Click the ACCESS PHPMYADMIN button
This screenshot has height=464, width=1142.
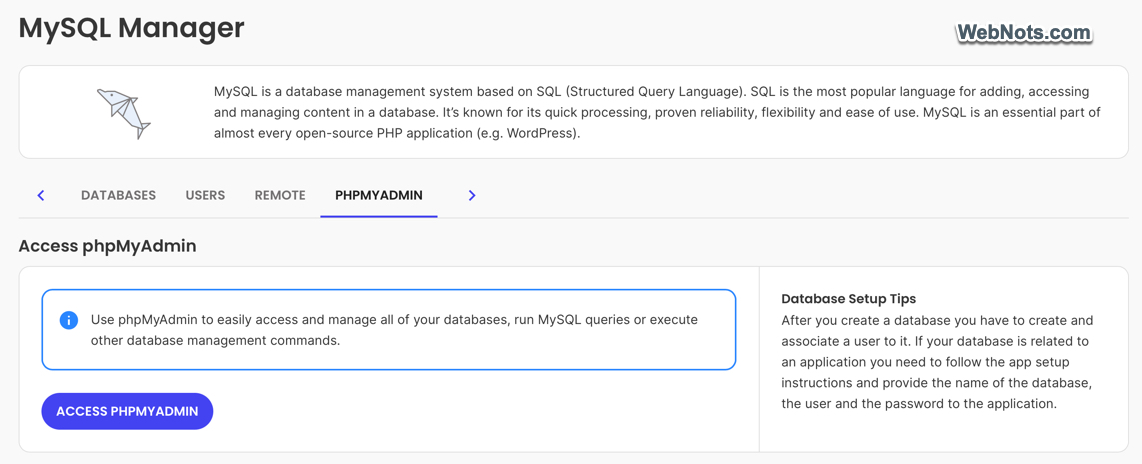point(127,412)
